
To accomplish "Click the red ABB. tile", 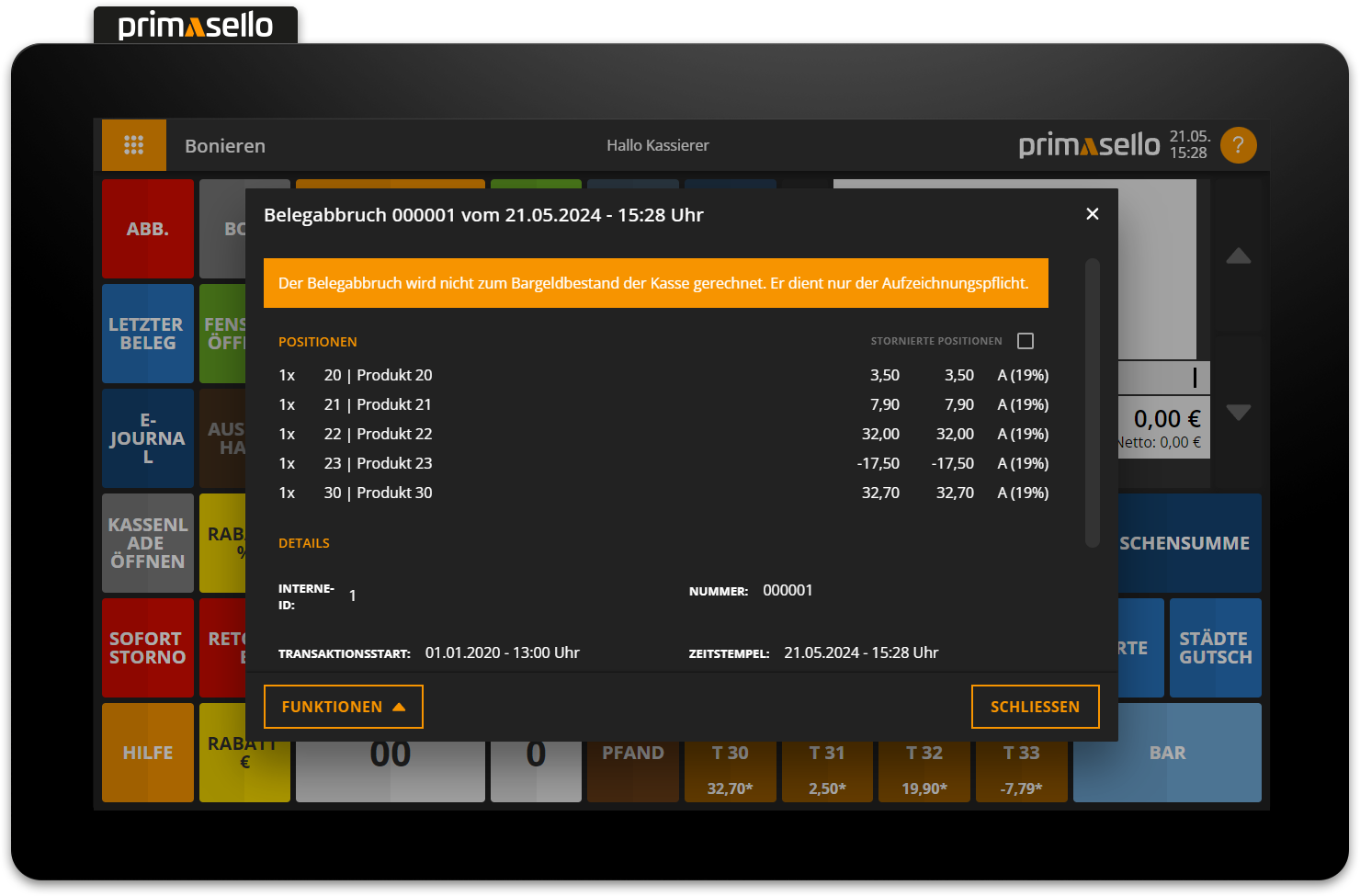I will (148, 229).
